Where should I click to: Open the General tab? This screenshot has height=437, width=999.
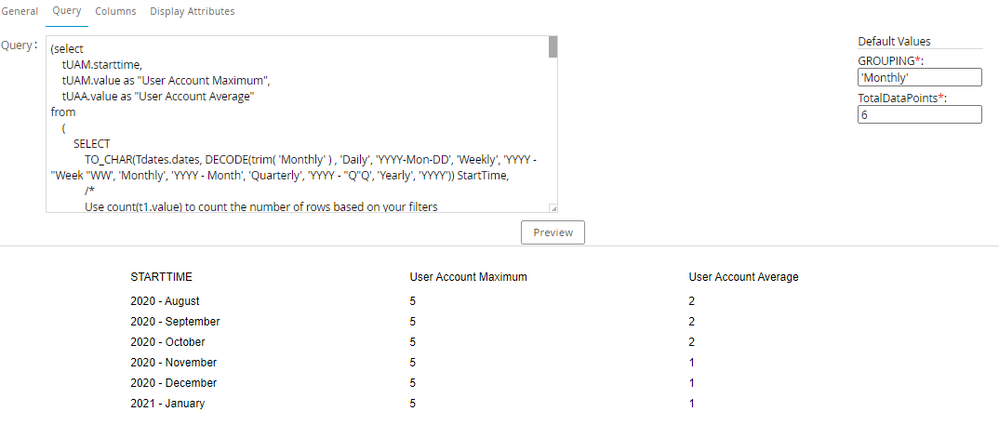(20, 11)
